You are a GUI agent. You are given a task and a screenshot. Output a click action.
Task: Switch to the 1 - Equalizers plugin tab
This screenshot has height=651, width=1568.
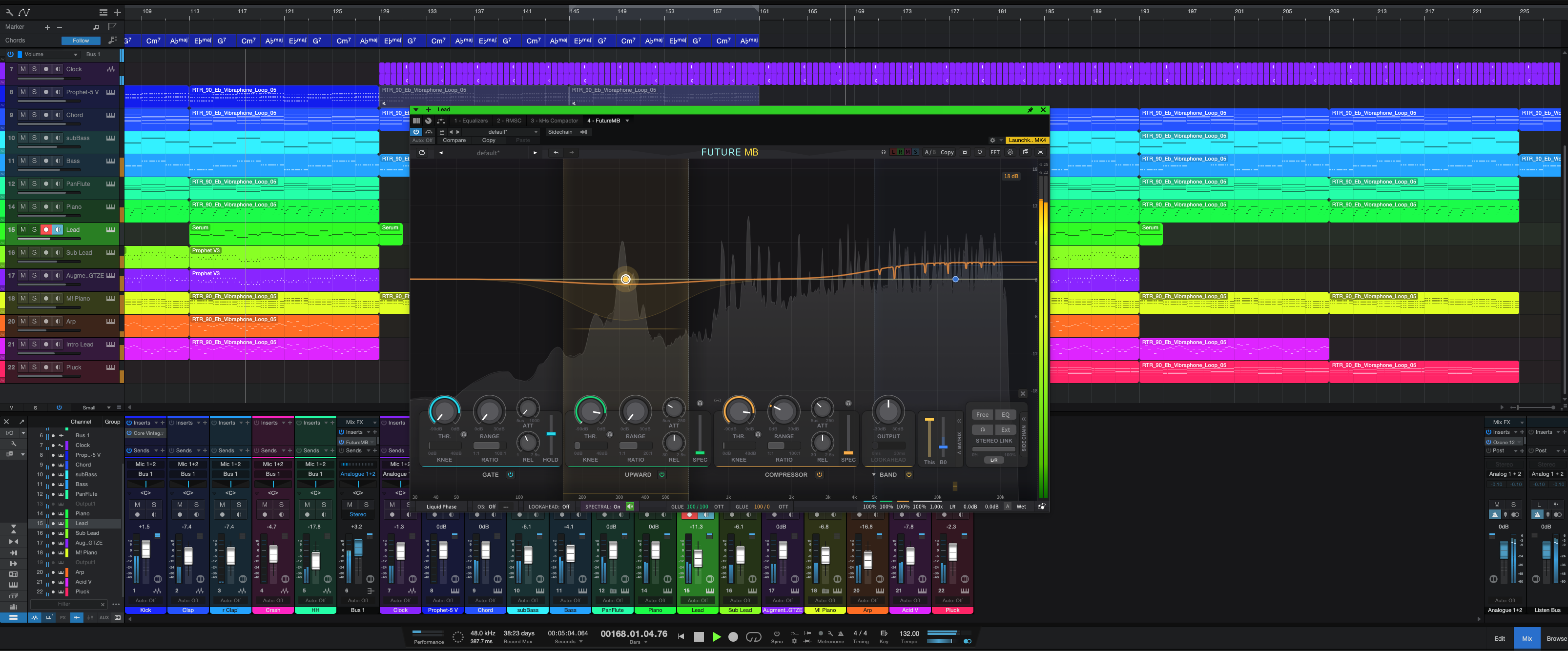(x=471, y=121)
